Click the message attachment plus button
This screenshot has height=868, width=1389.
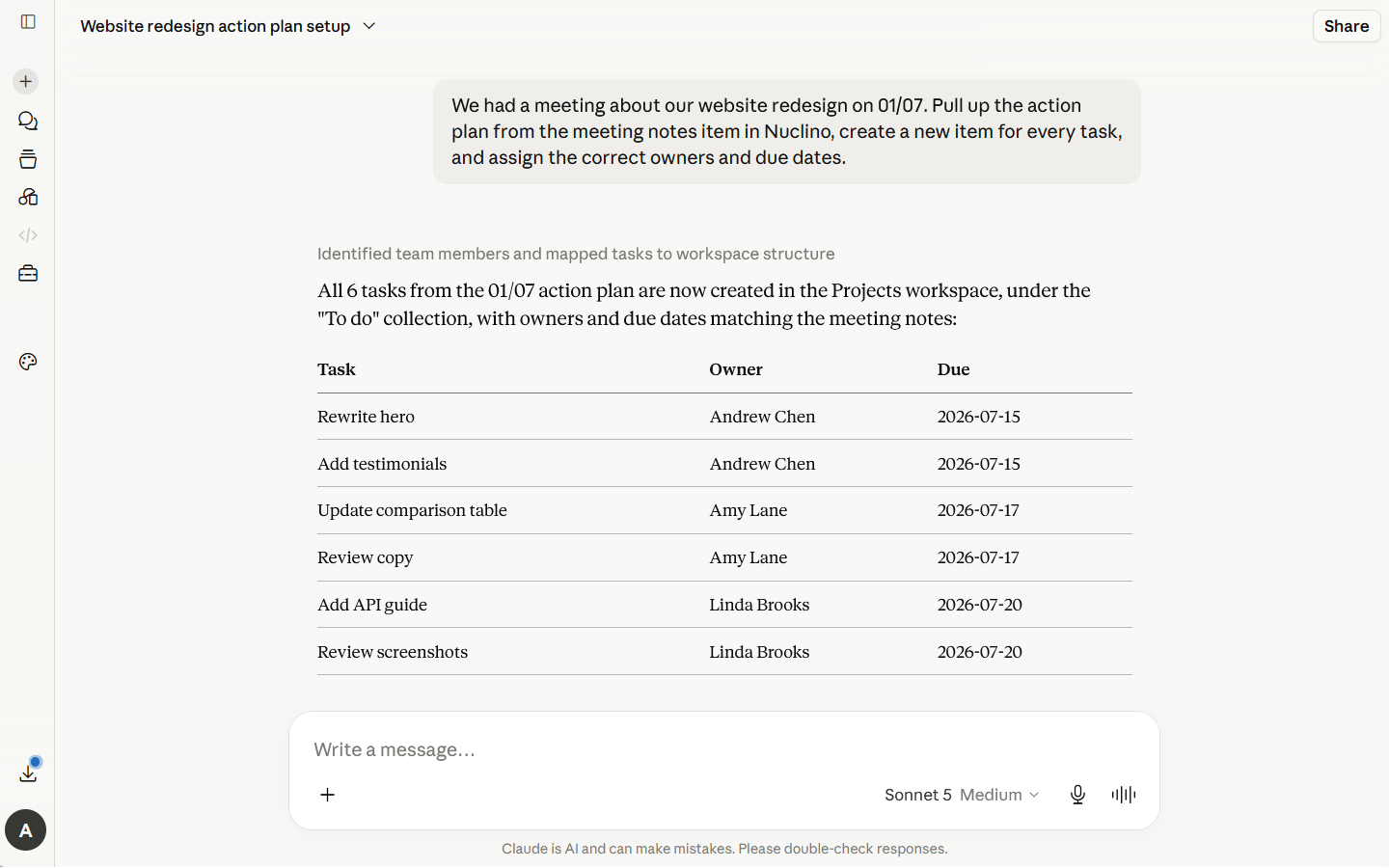(x=328, y=795)
